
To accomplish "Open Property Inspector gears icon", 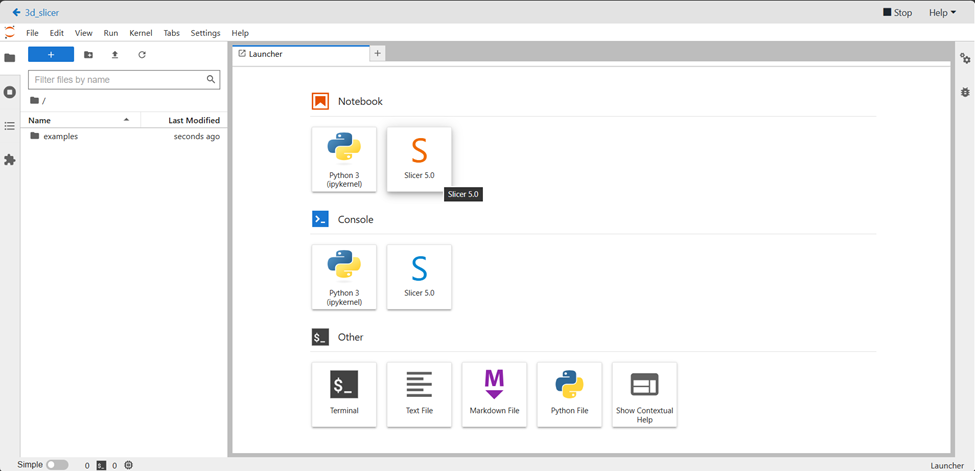I will coord(965,58).
